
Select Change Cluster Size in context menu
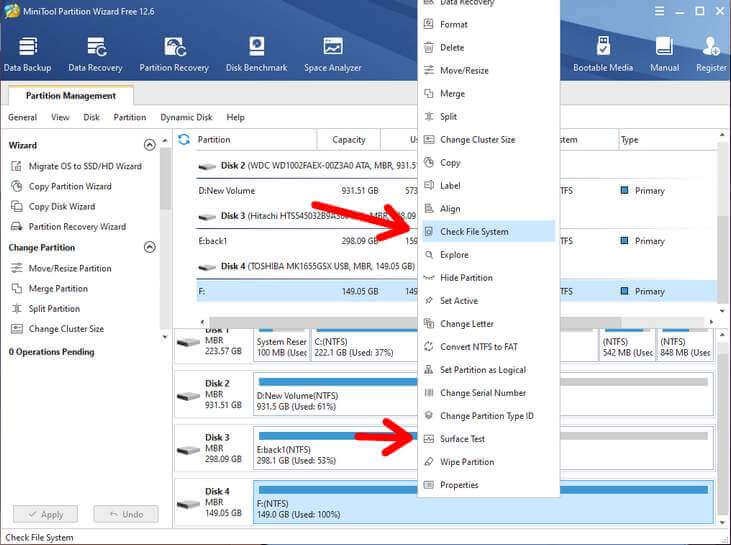pyautogui.click(x=488, y=139)
